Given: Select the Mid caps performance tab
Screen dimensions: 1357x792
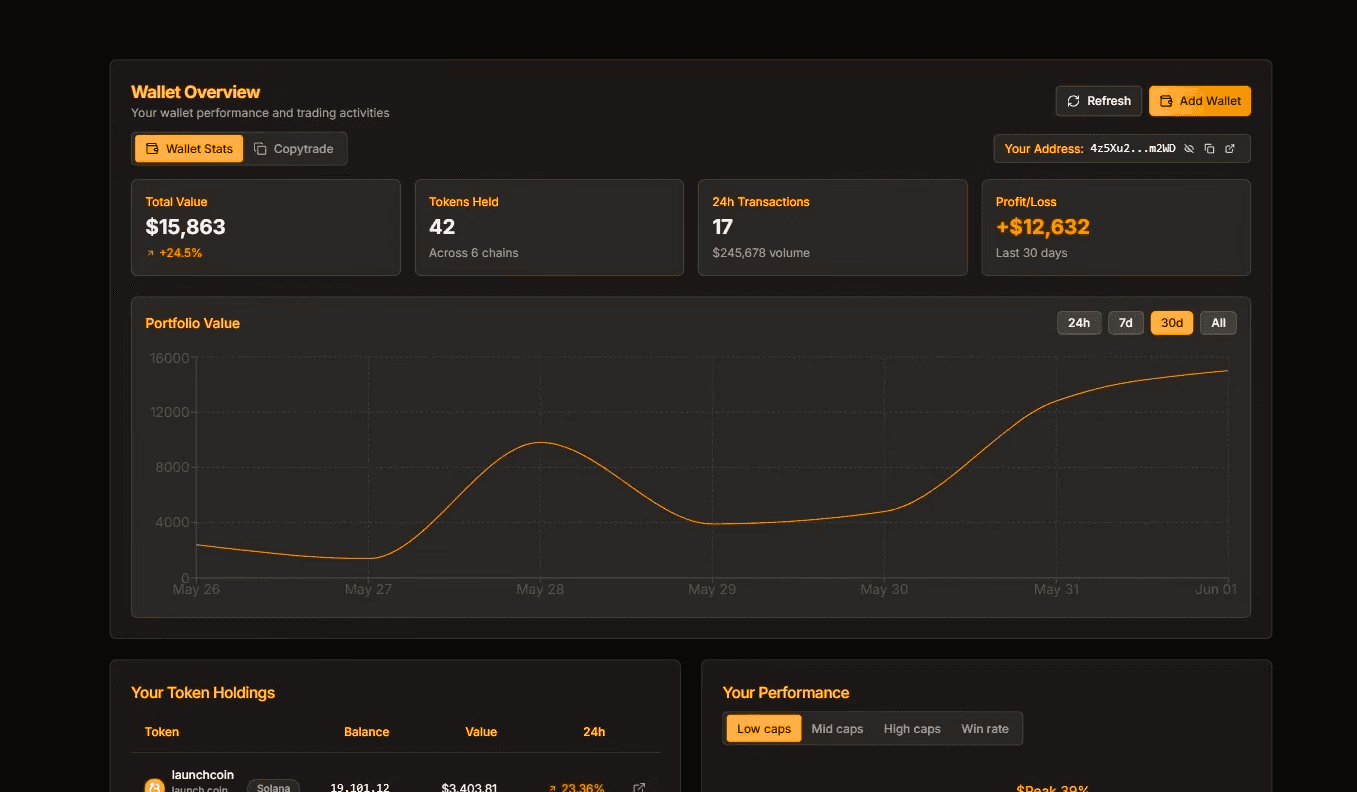Looking at the screenshot, I should (x=837, y=729).
